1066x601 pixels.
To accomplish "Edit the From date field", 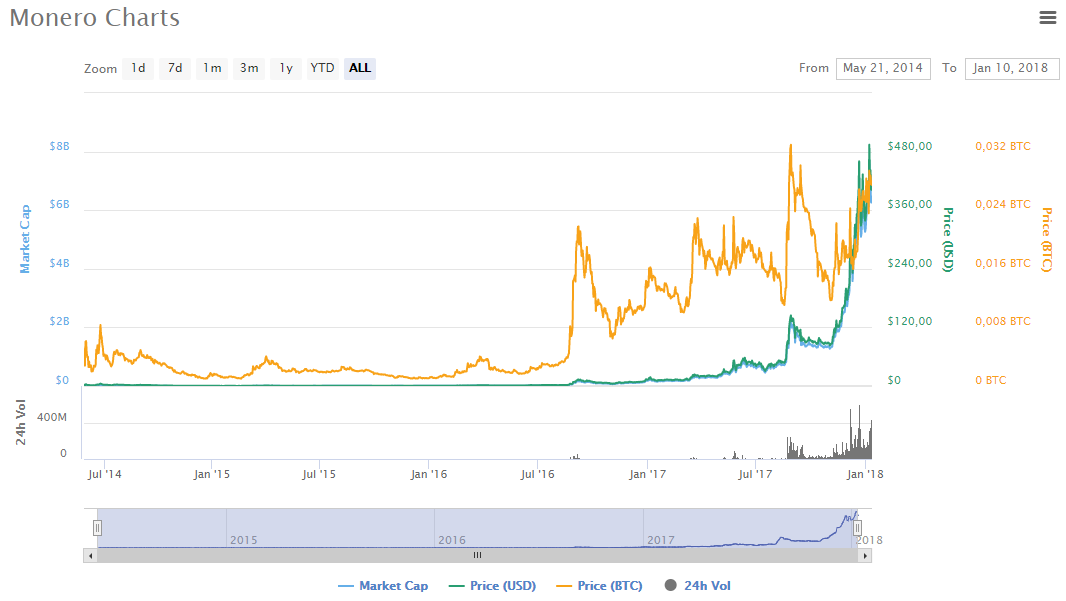I will click(882, 68).
